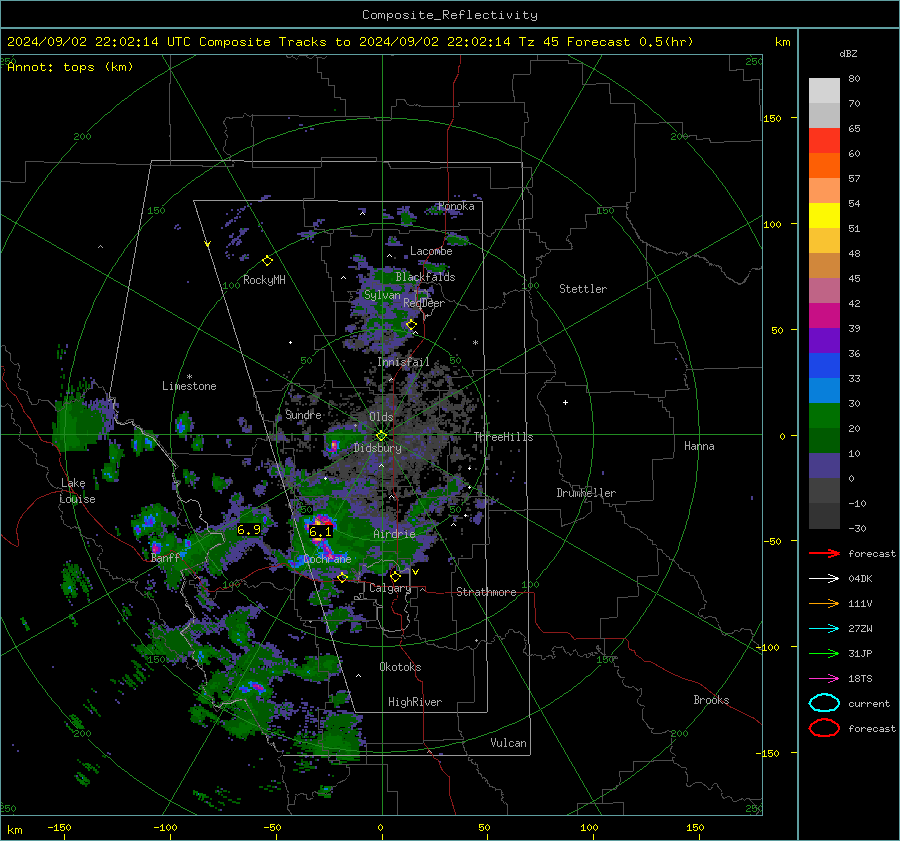Click the Vulcan city label

509,743
